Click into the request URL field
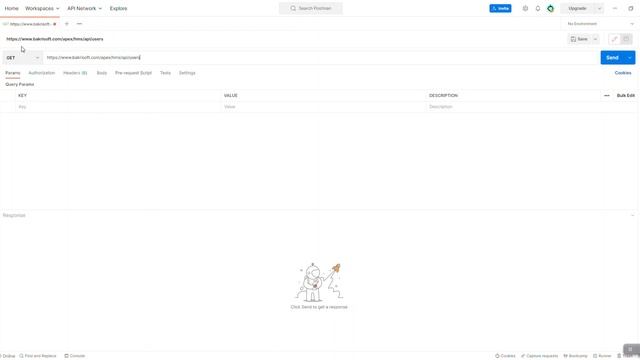The width and height of the screenshot is (640, 360). click(321, 58)
